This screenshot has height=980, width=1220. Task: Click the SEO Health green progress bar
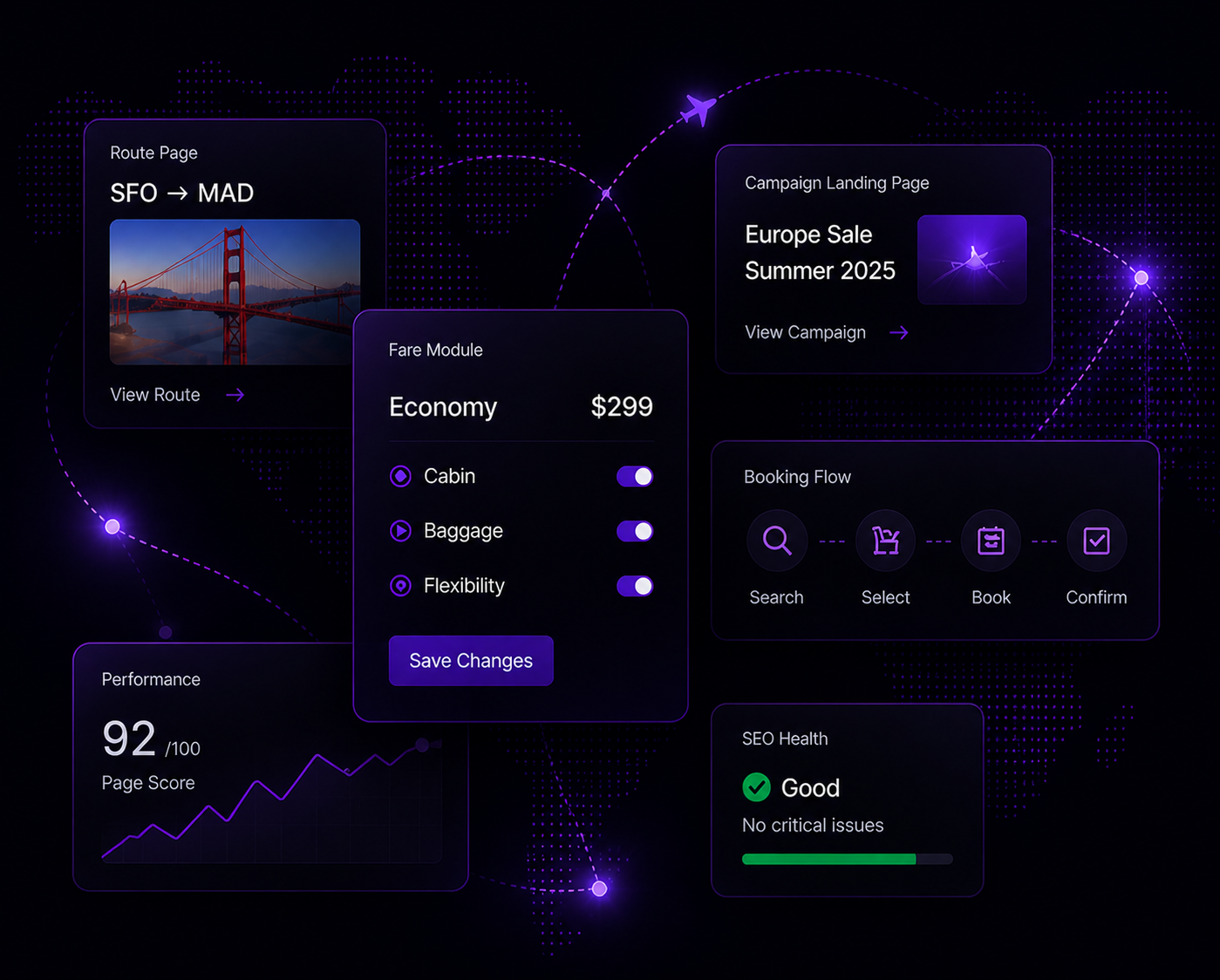click(828, 859)
